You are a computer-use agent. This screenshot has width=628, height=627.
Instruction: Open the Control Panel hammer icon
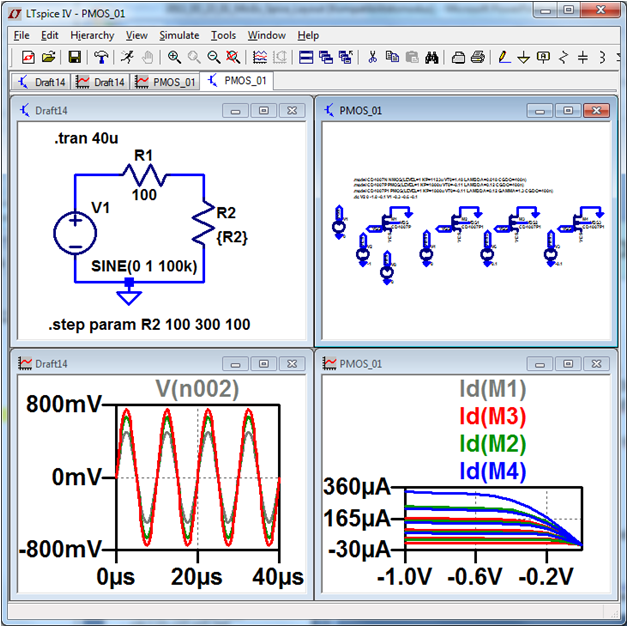(x=101, y=57)
